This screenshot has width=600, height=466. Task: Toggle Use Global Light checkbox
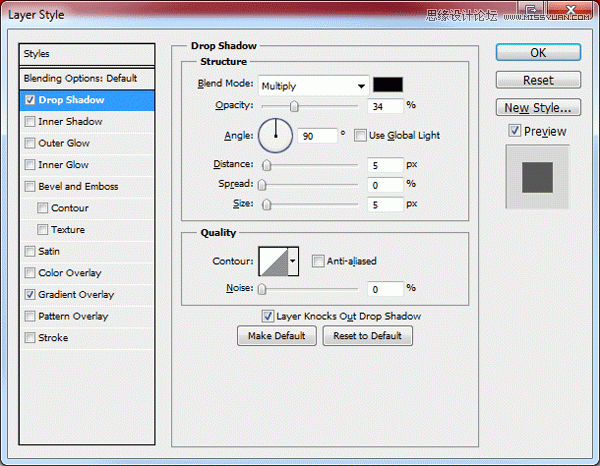[x=360, y=135]
